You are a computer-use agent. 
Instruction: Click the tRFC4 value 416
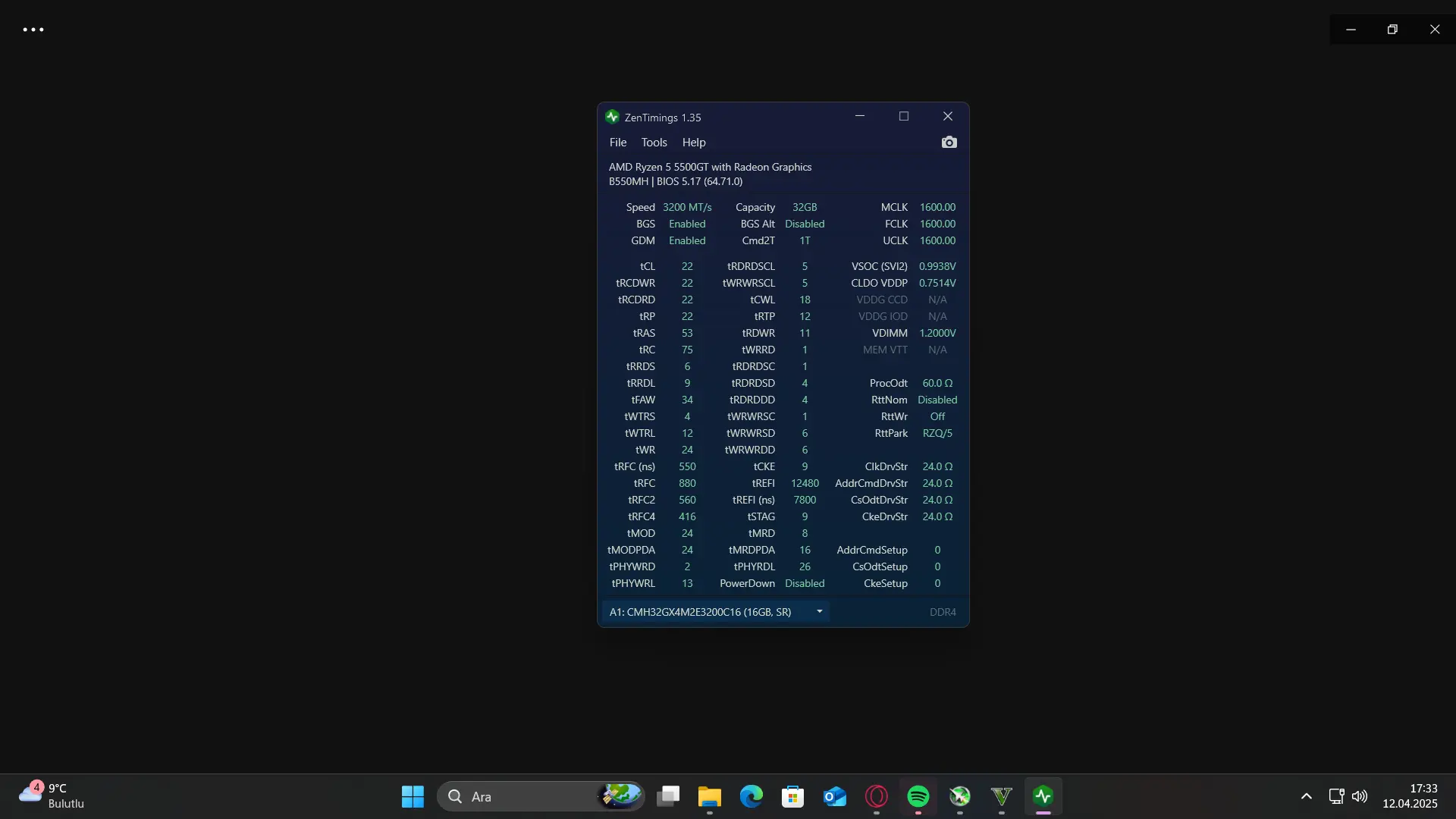point(687,516)
